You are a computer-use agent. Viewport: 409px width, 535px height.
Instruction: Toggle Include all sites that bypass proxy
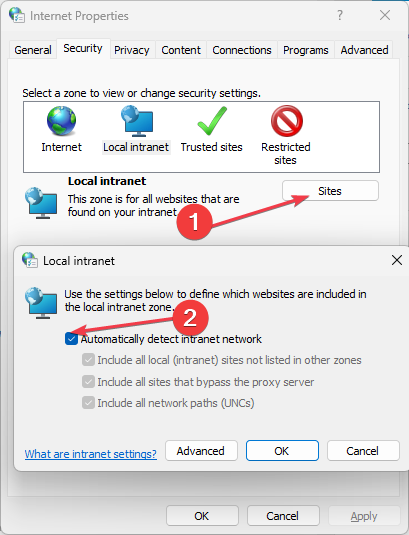[x=88, y=381]
